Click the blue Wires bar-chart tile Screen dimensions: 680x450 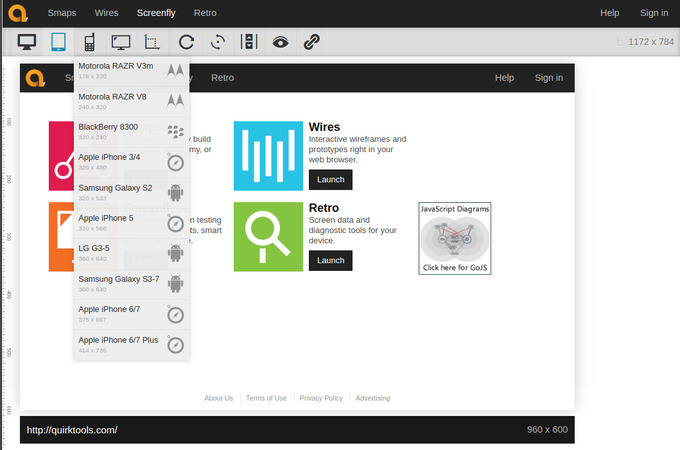pos(268,156)
